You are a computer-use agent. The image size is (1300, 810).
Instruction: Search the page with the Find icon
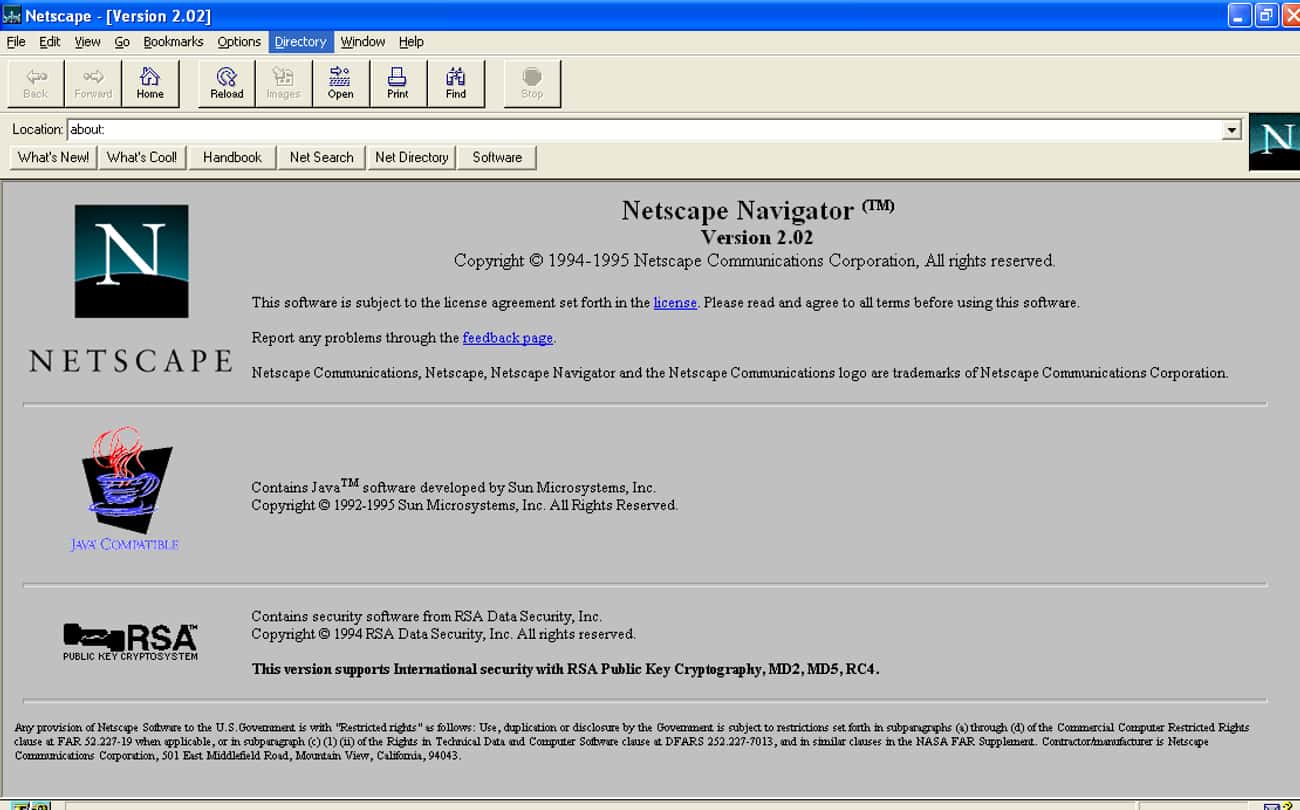(455, 82)
